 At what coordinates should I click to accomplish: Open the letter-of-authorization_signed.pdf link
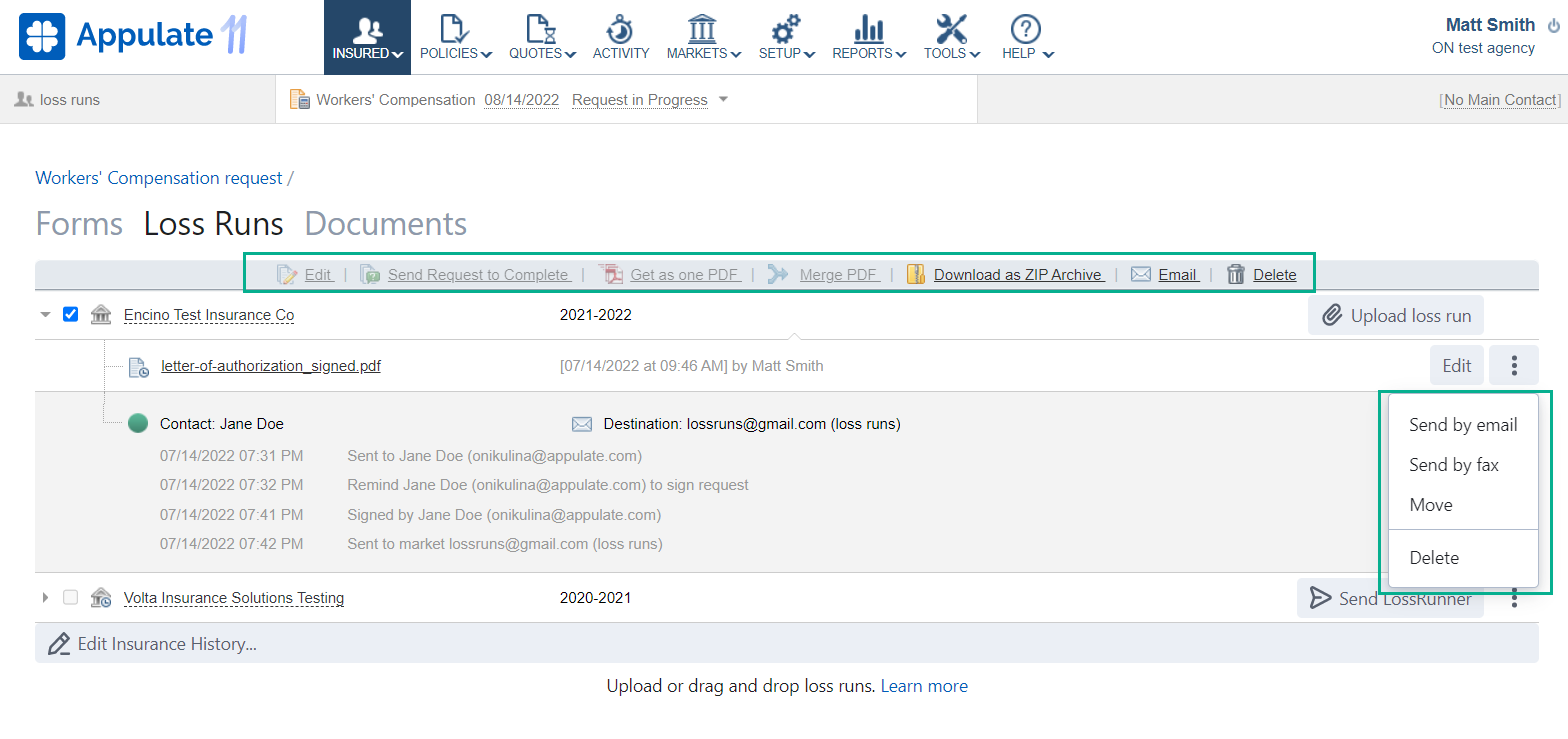point(270,366)
